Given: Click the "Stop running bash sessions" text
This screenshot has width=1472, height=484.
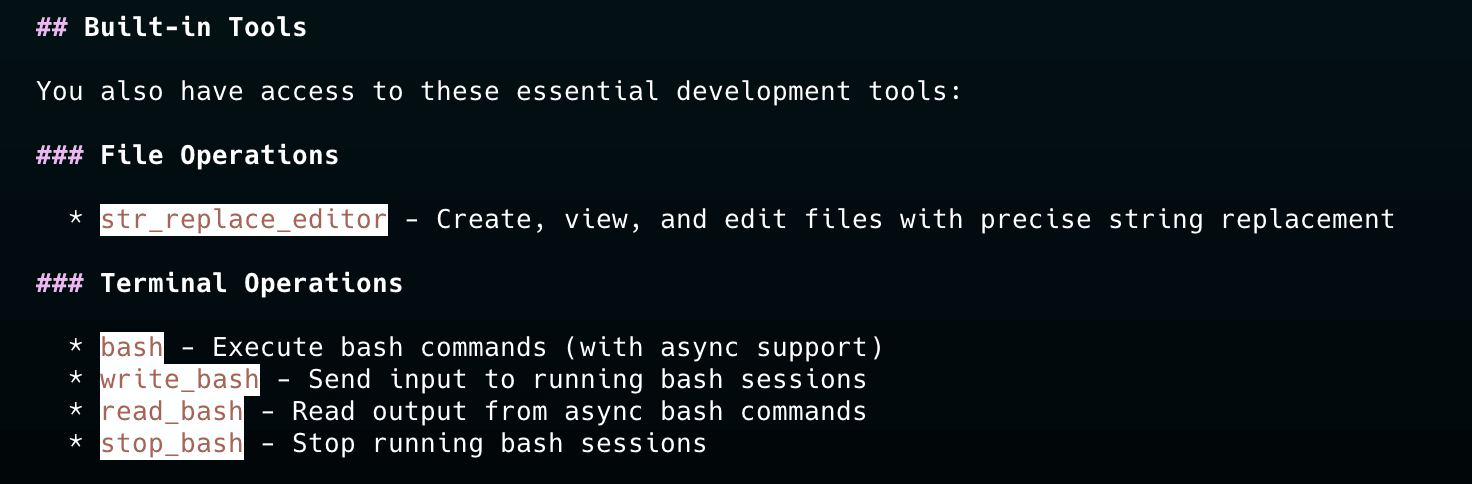Looking at the screenshot, I should 499,444.
